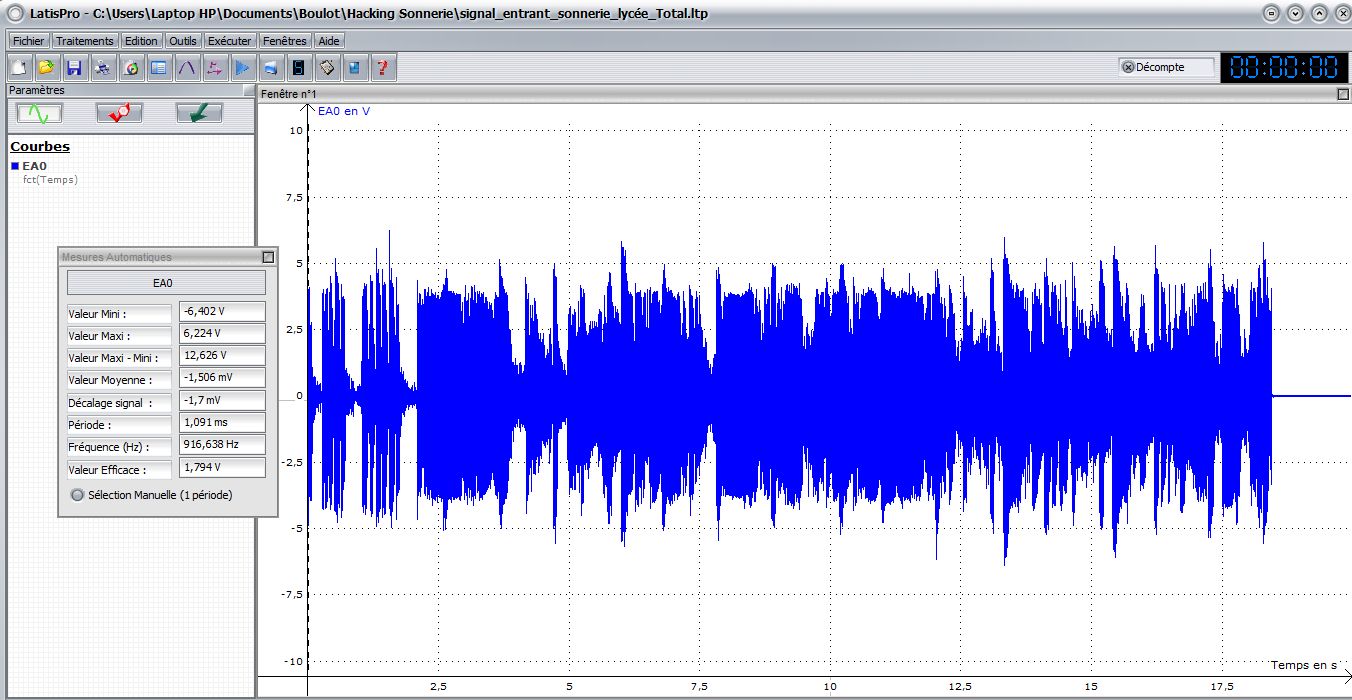Toggle the Décompte countdown option
This screenshot has height=700, width=1352.
1128,67
